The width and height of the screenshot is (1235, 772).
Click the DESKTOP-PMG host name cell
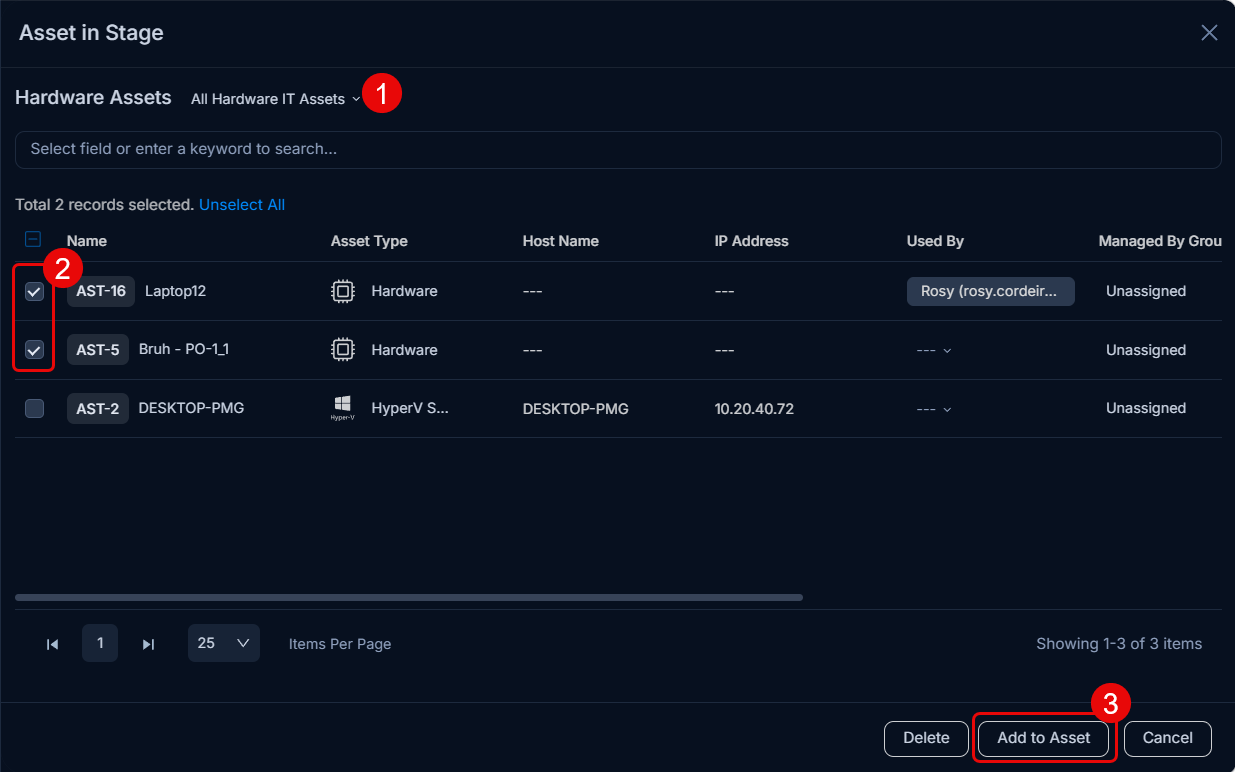[x=575, y=409]
